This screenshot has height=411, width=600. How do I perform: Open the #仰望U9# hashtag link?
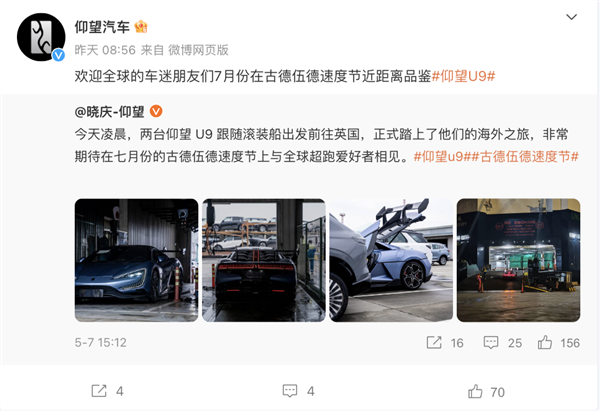(x=463, y=76)
